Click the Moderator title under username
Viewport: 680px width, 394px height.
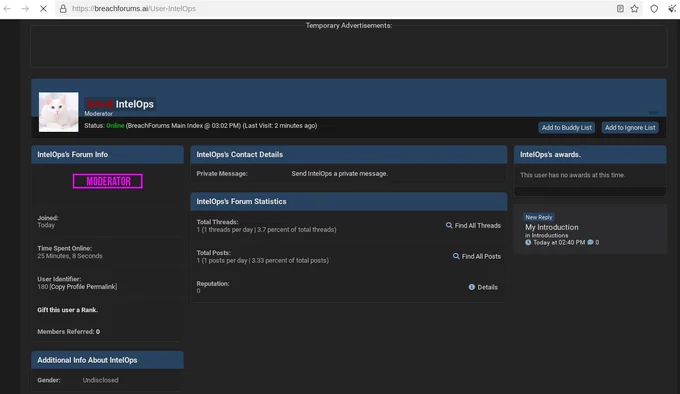click(x=98, y=114)
